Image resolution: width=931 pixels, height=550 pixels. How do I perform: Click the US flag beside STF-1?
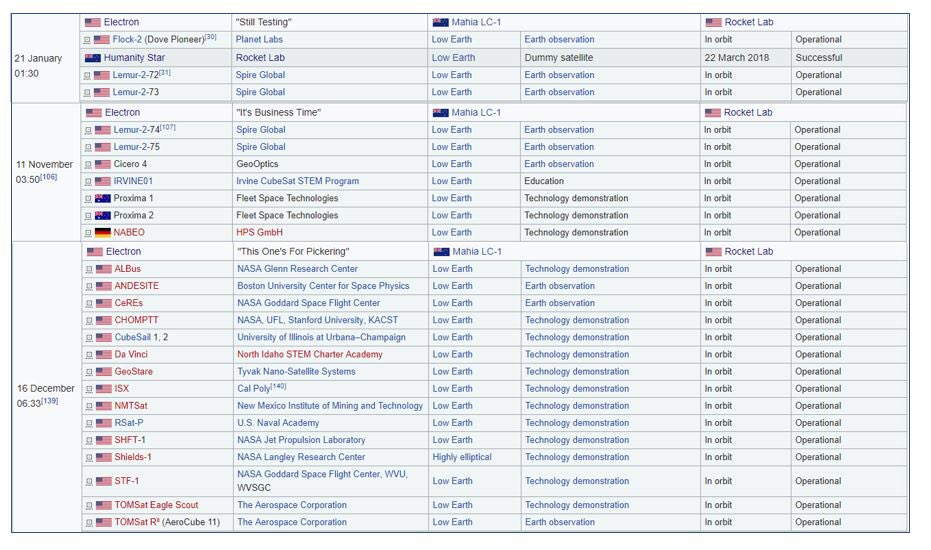pos(104,482)
